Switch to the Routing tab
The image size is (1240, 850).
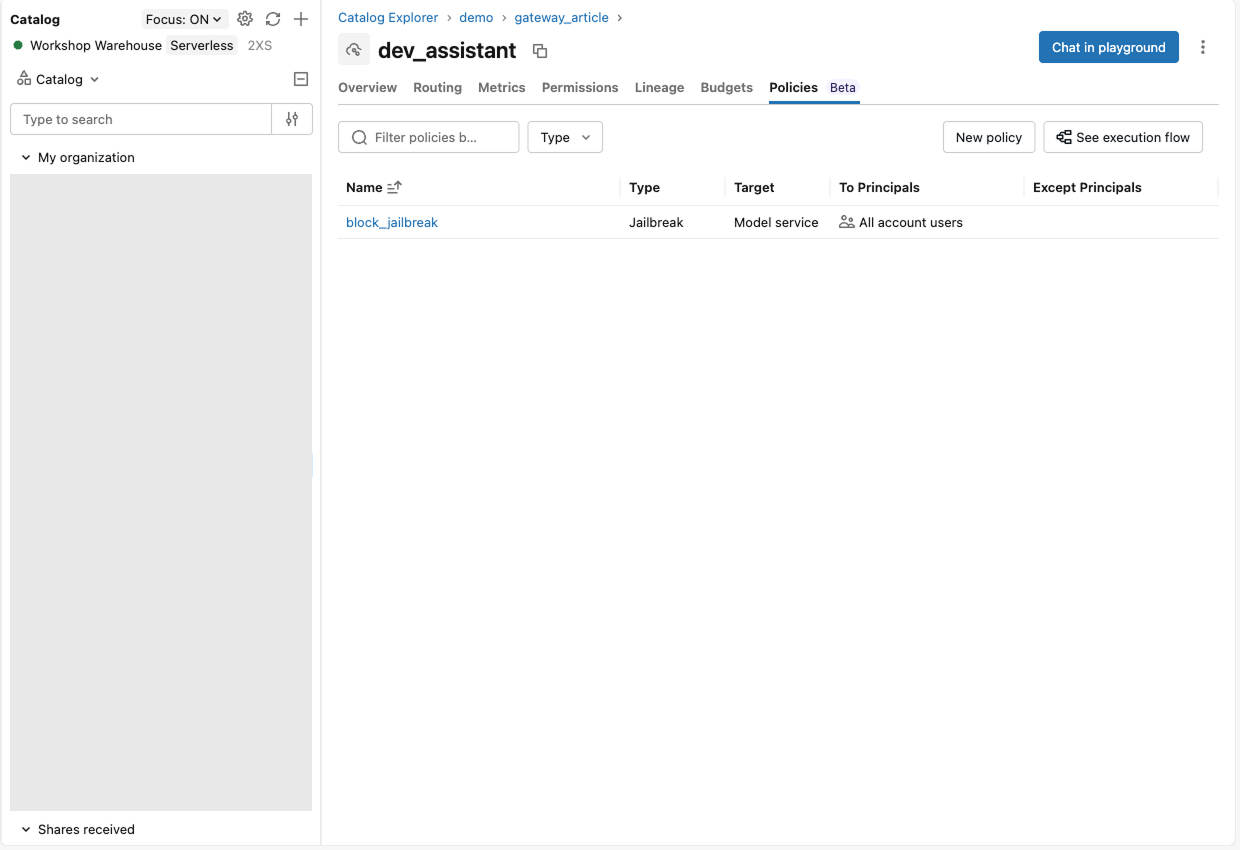[x=437, y=87]
